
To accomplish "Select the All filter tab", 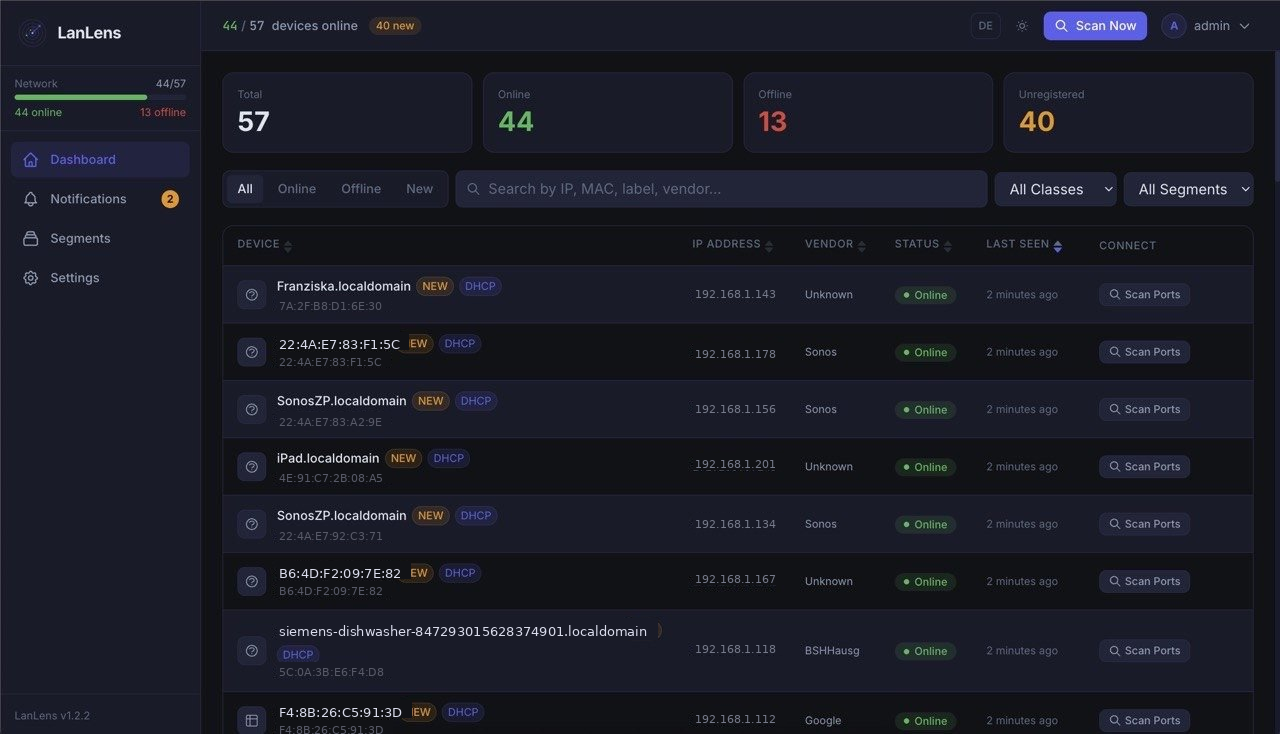I will tap(245, 189).
